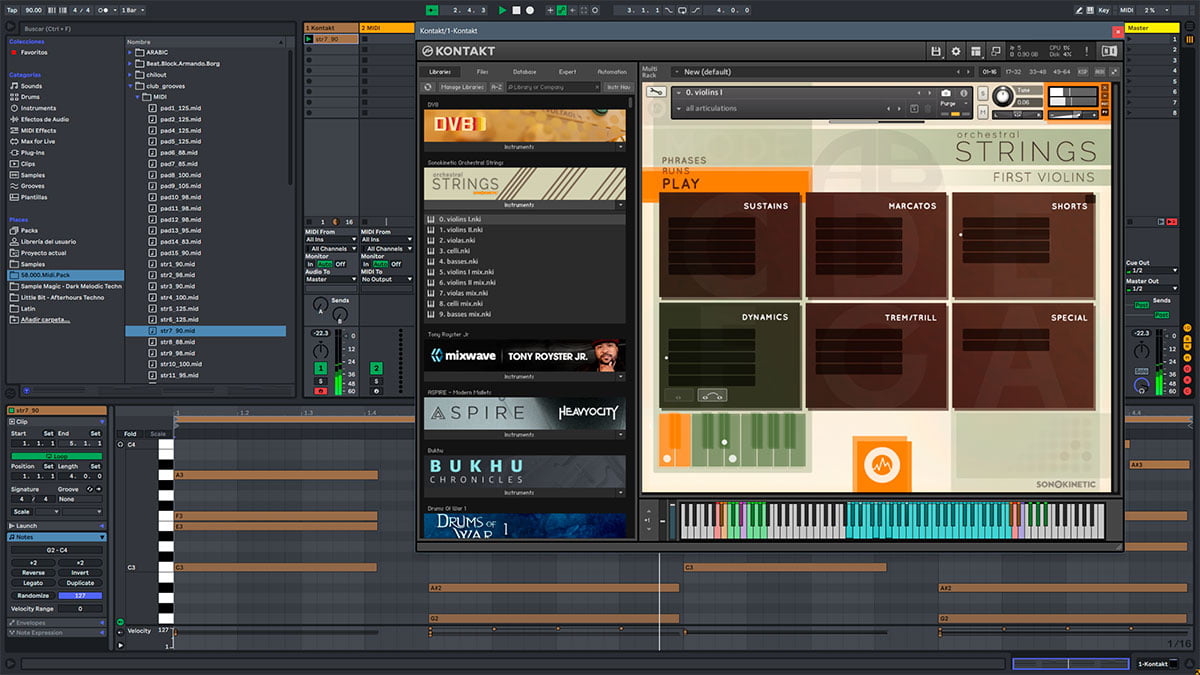1200x675 pixels.
Task: Toggle the Fold button in piano roll
Action: (130, 434)
